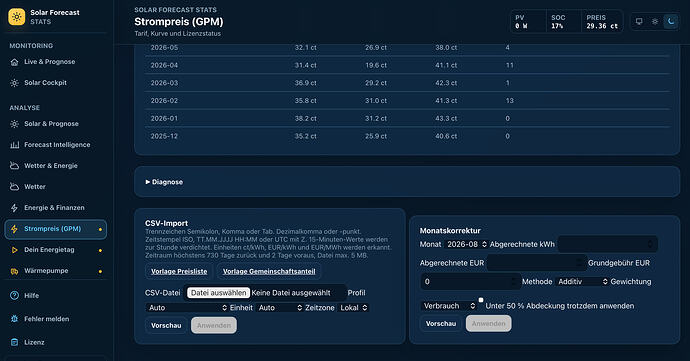Click the sun icon beside Solar Cockpit
Image resolution: width=690 pixels, height=361 pixels.
tap(15, 83)
